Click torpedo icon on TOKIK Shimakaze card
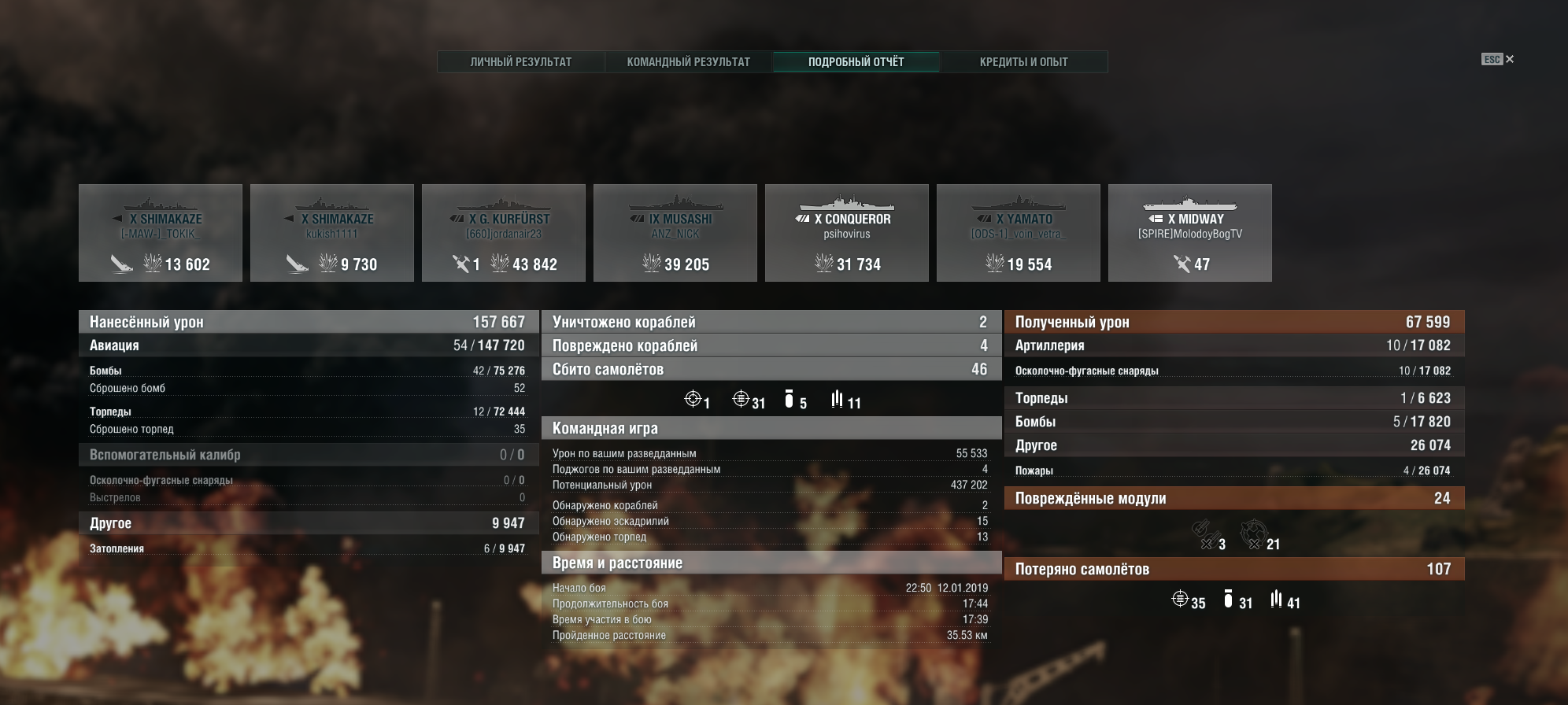 click(x=122, y=264)
